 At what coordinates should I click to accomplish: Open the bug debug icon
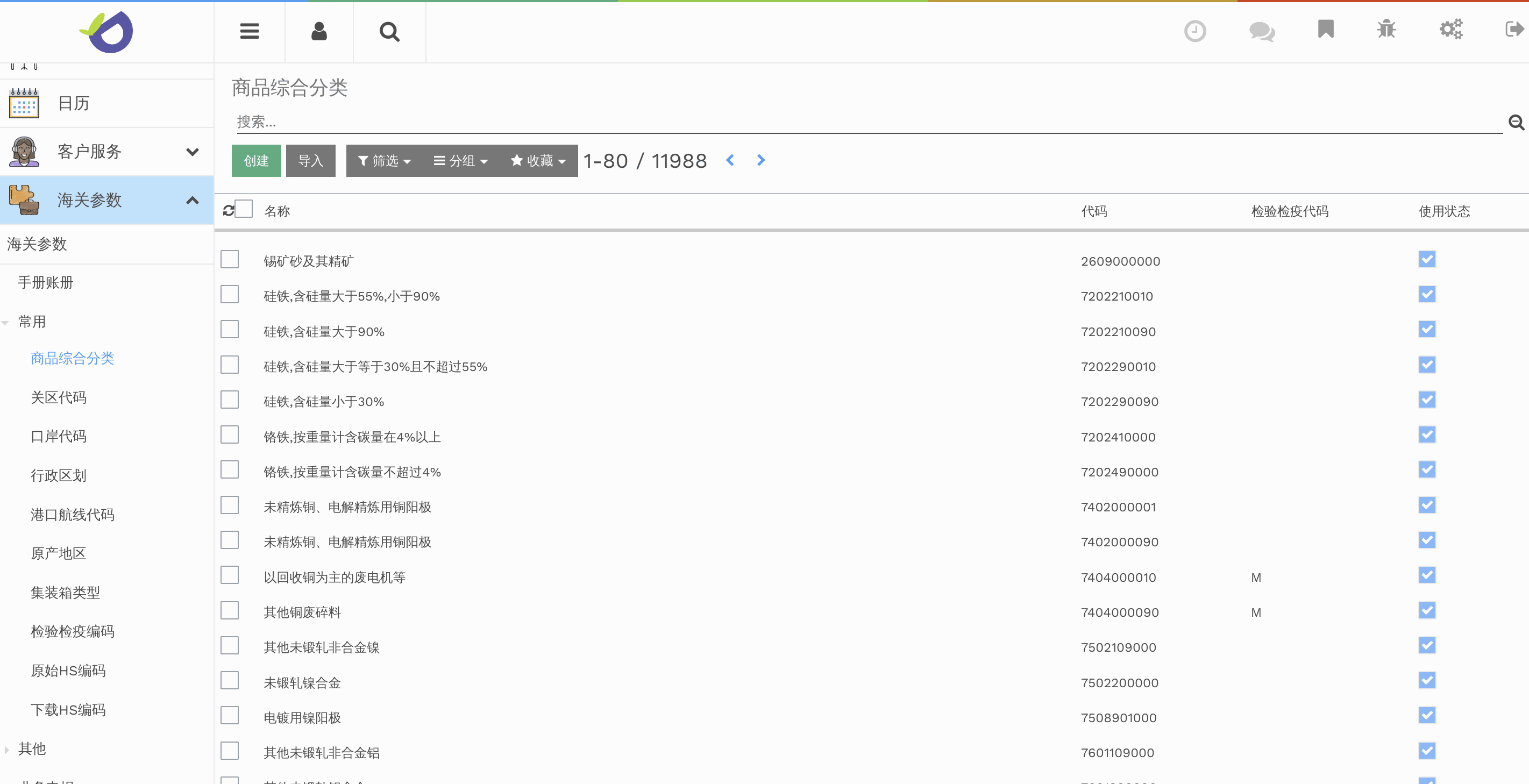pyautogui.click(x=1386, y=29)
